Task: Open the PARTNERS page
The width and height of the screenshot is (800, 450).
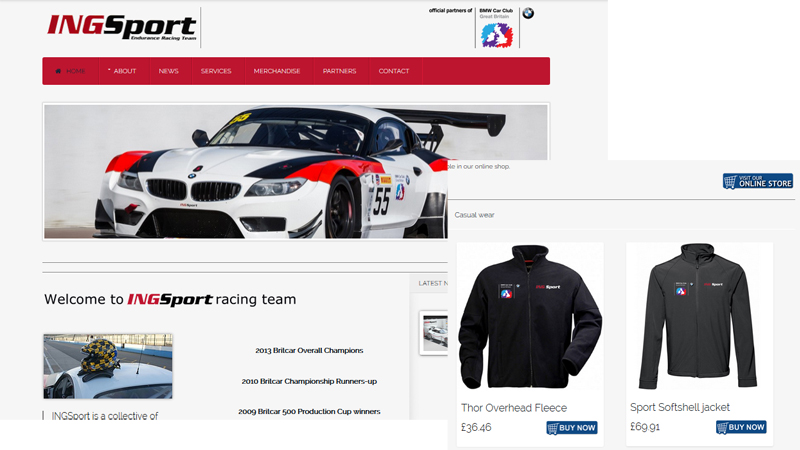Action: [x=339, y=71]
